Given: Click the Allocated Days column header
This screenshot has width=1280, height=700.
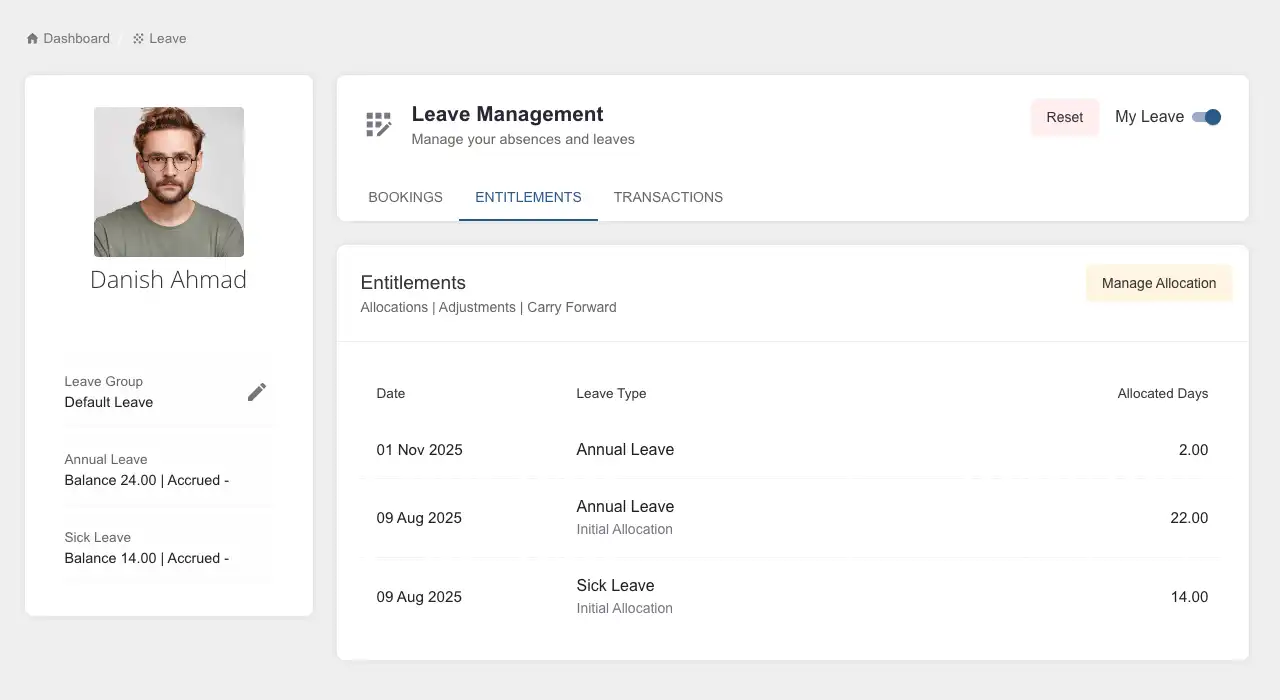Looking at the screenshot, I should (x=1162, y=393).
